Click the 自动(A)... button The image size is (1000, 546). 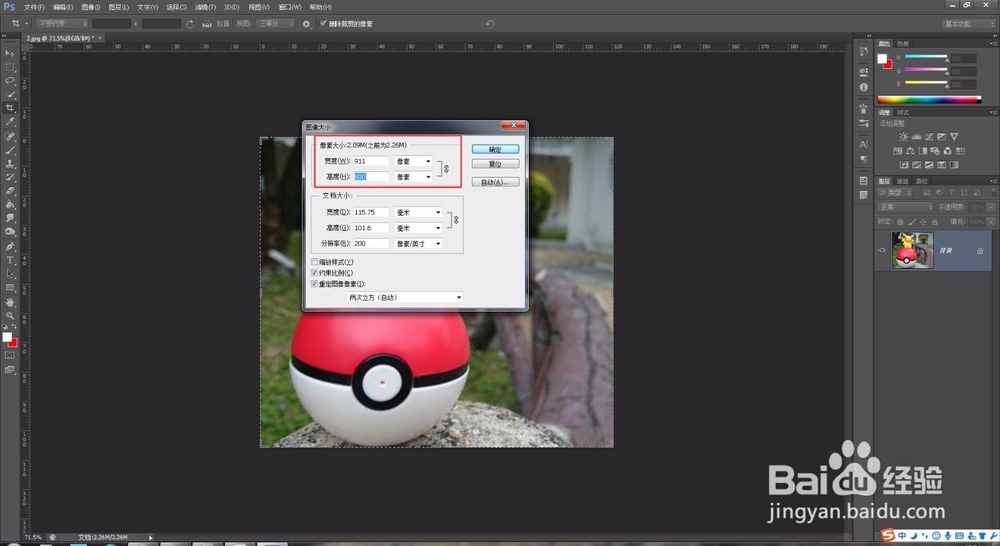coord(496,182)
